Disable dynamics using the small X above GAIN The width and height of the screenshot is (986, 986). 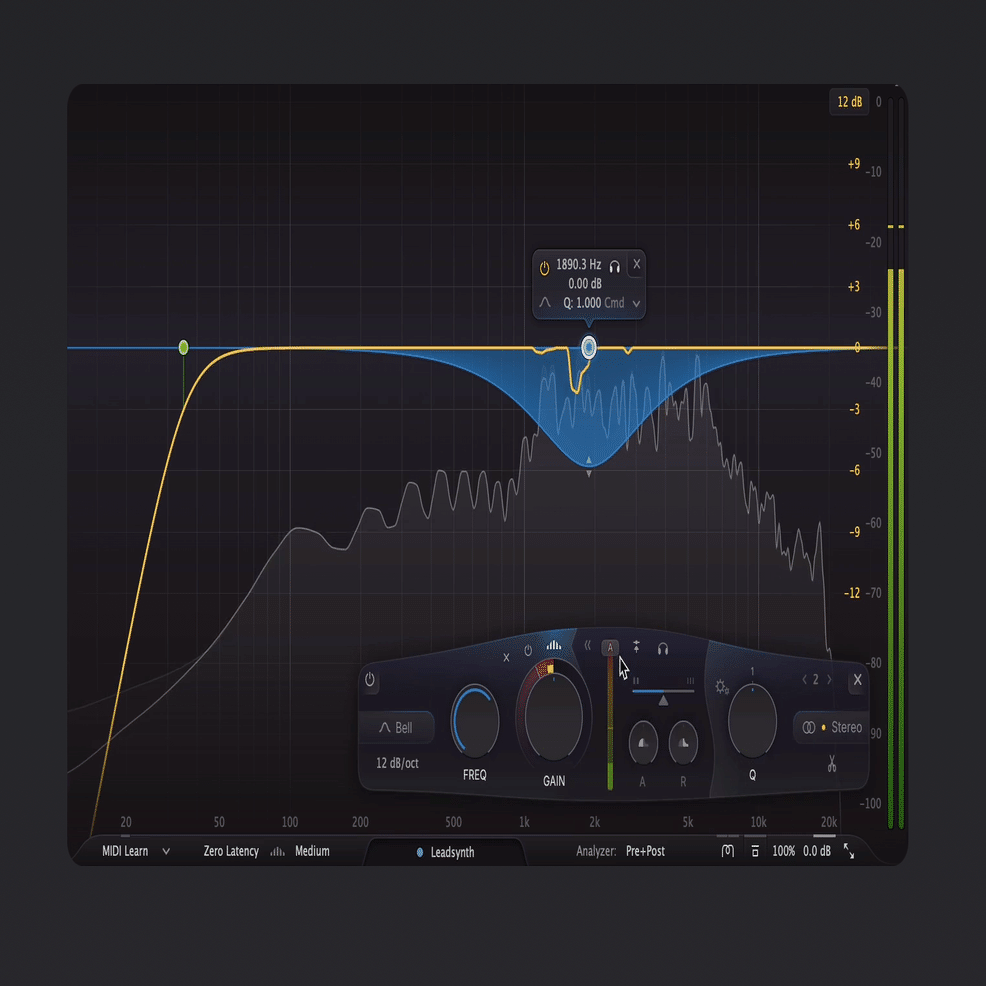(506, 658)
